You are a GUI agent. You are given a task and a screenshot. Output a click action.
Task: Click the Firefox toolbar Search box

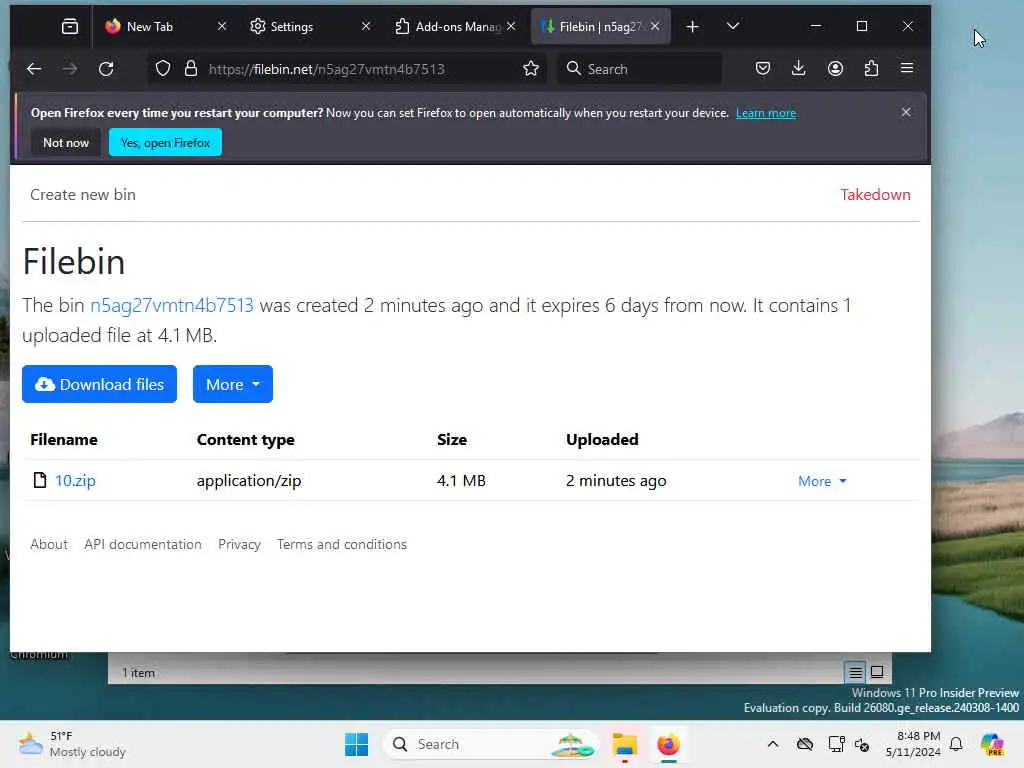click(640, 69)
